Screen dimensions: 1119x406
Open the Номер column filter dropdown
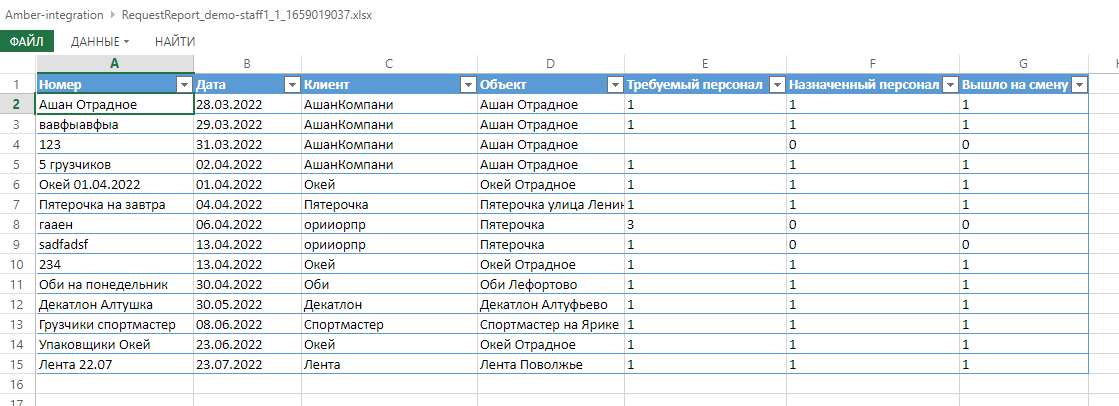tap(184, 85)
